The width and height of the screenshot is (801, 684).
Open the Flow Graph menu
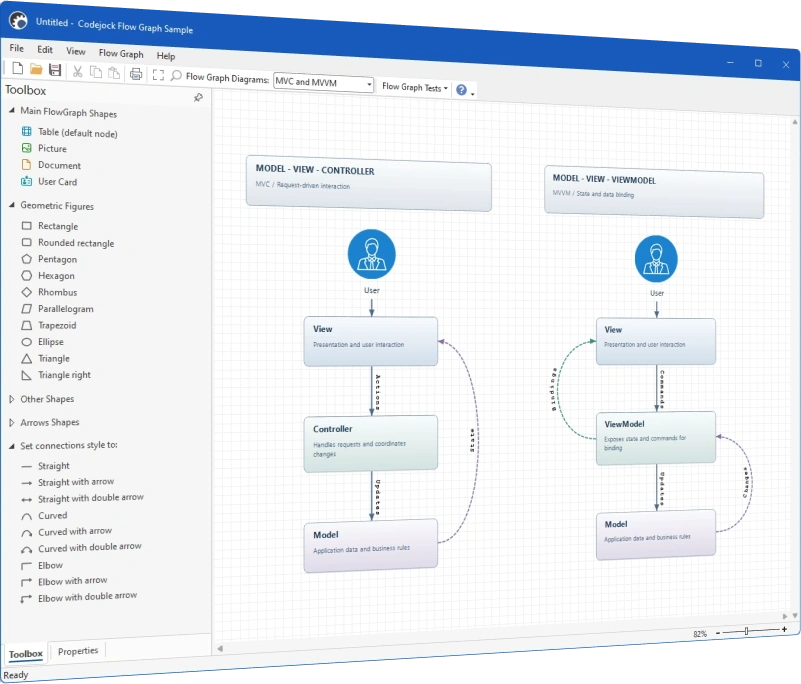[121, 53]
